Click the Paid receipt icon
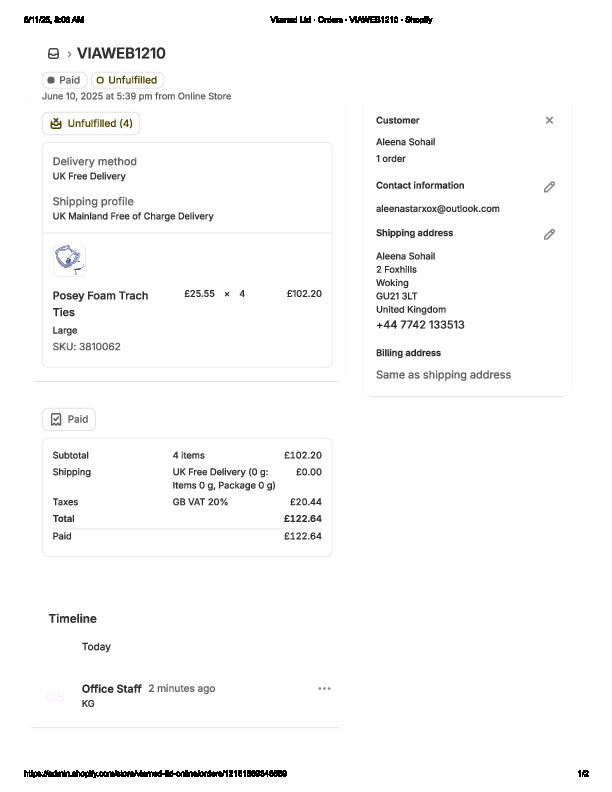The image size is (612, 792). pos(56,420)
